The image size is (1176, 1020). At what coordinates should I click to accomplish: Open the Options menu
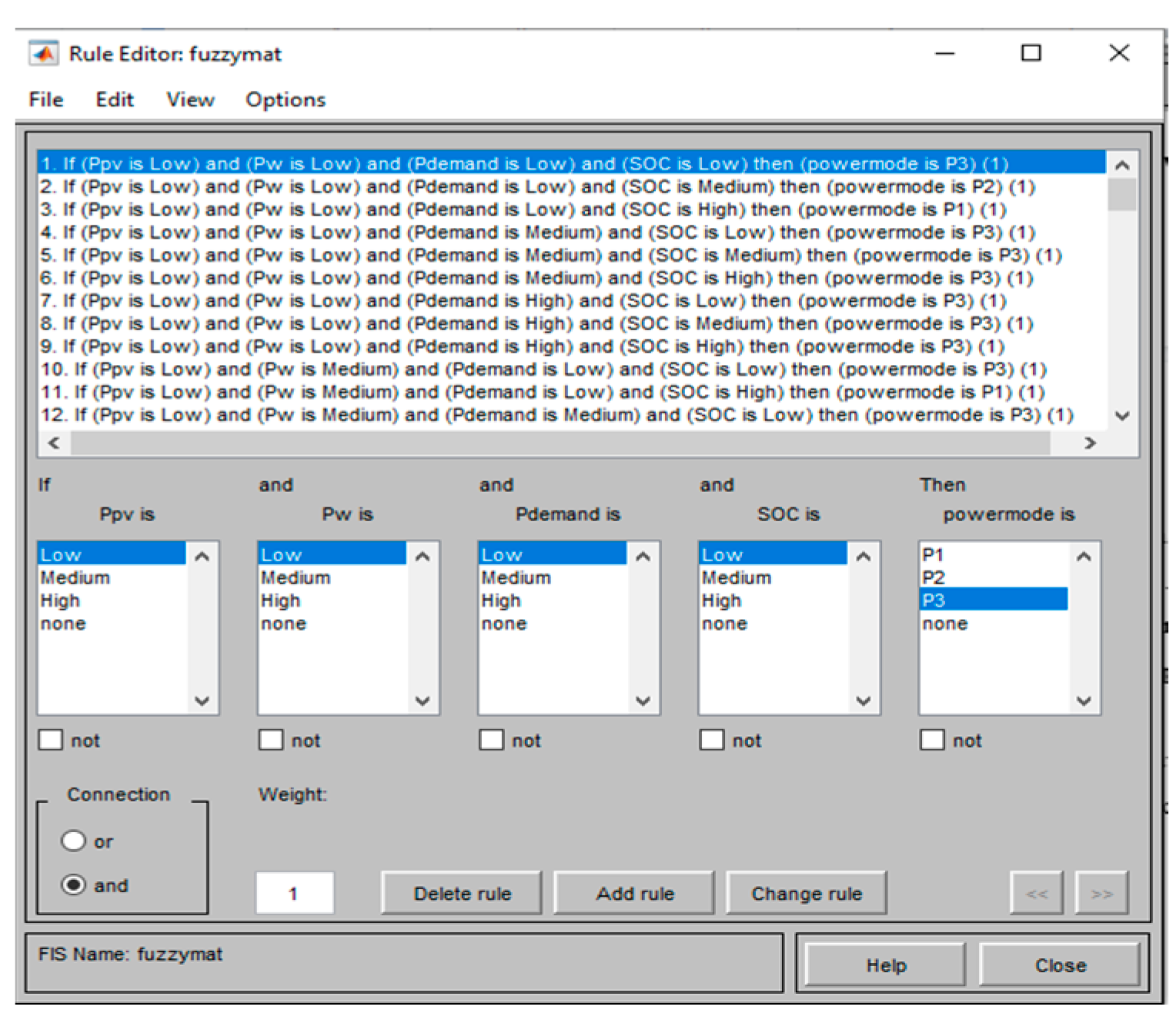point(285,99)
